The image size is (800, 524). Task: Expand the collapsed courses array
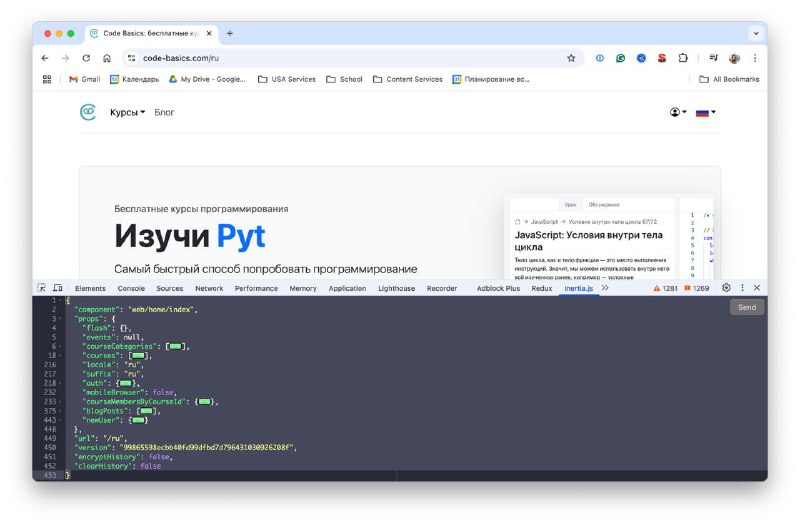(138, 356)
